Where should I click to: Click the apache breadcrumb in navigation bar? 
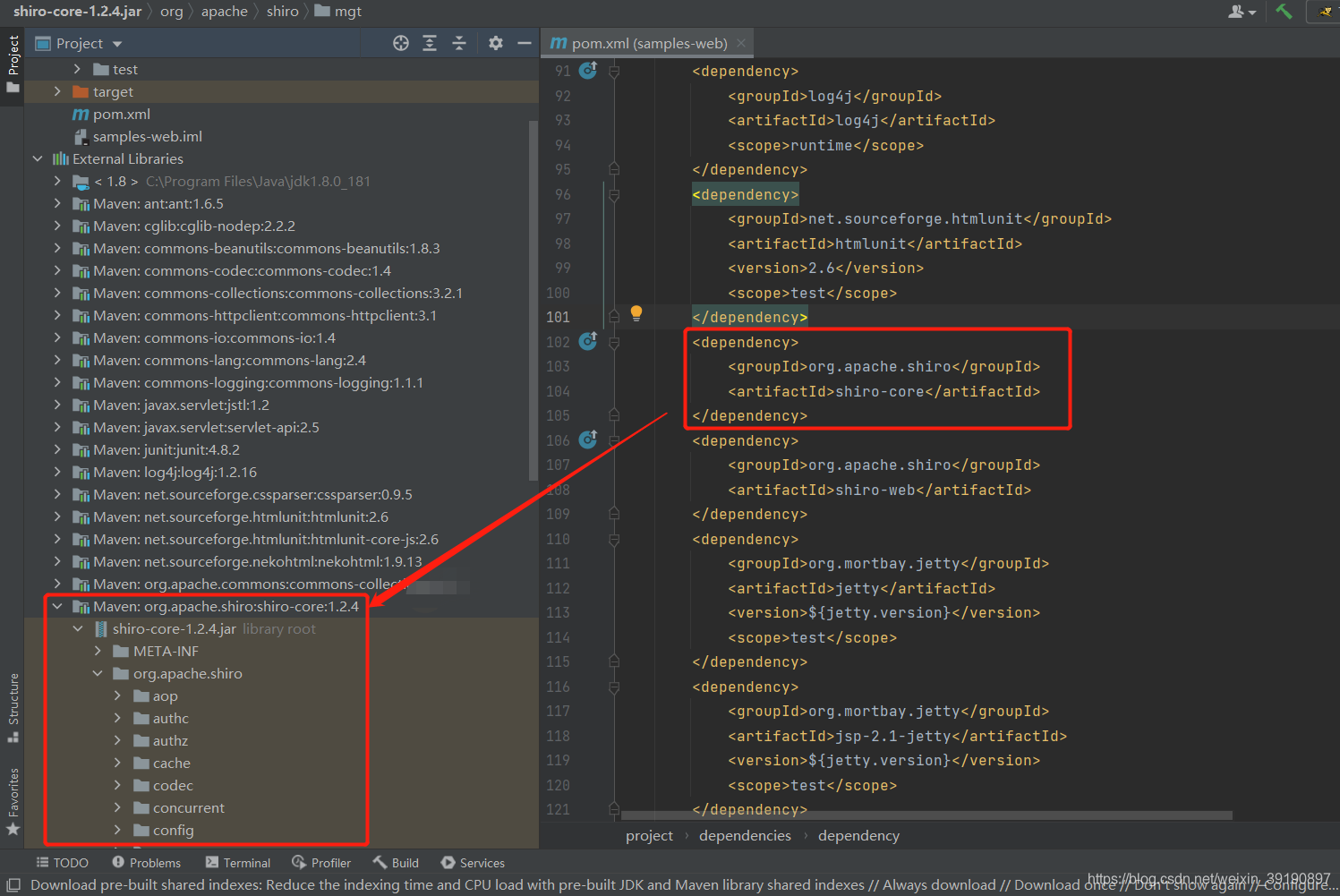(x=224, y=11)
